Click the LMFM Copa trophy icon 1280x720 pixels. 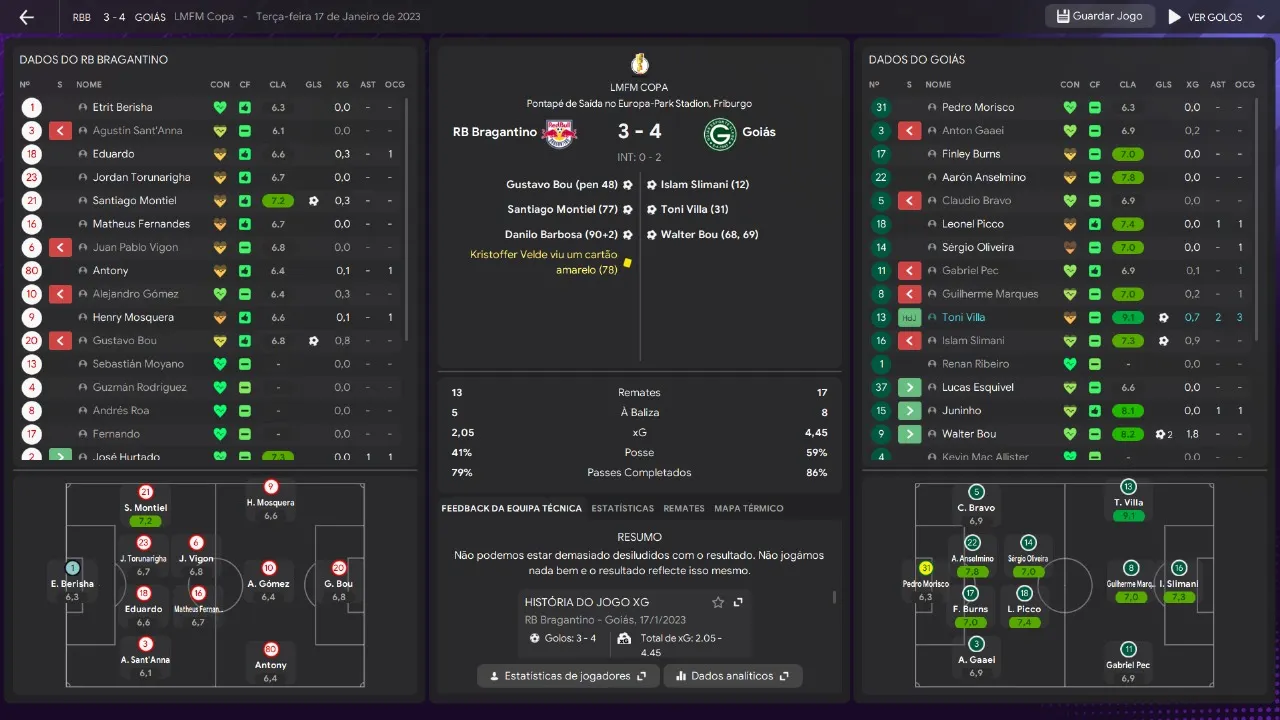pos(640,64)
